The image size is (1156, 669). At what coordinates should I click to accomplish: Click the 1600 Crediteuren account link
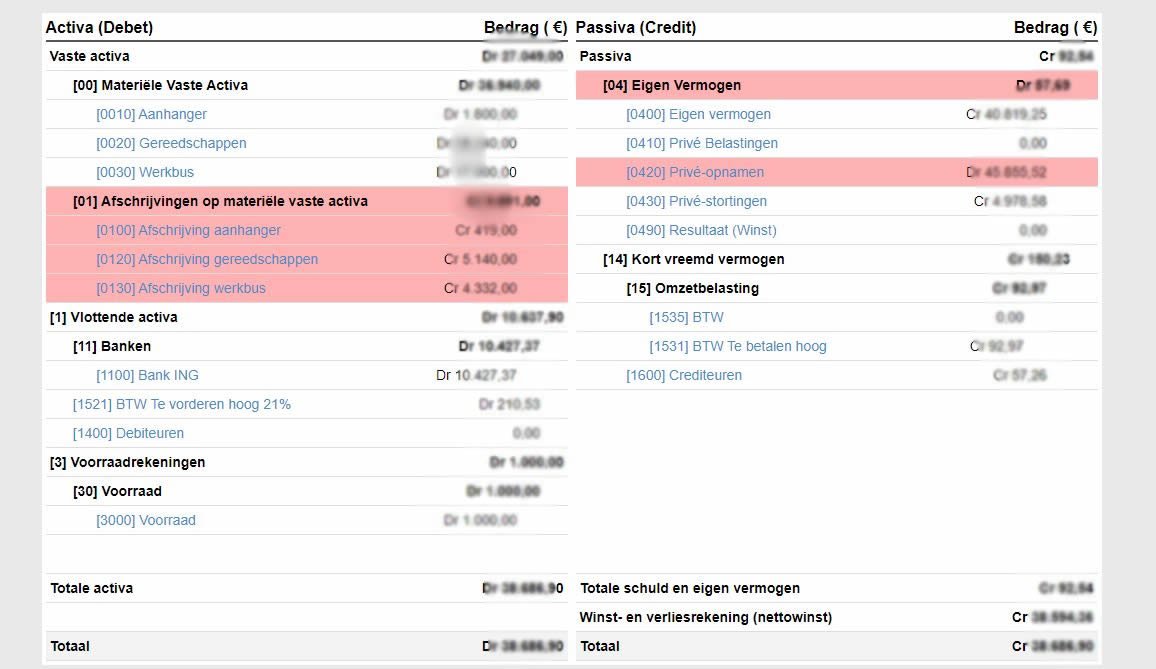point(684,375)
